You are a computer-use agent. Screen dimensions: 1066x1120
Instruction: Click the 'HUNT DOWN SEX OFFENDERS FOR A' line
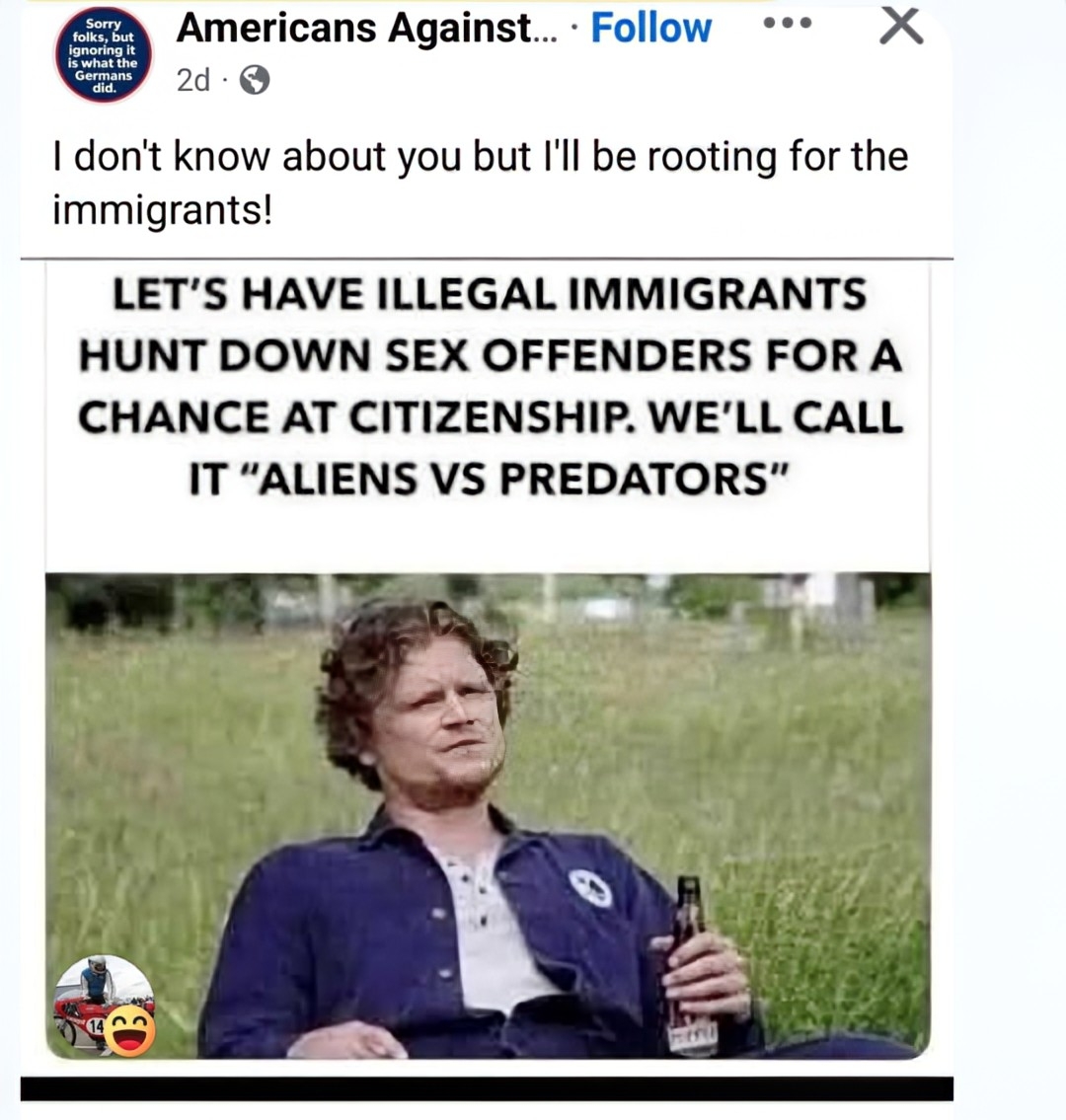(x=491, y=355)
